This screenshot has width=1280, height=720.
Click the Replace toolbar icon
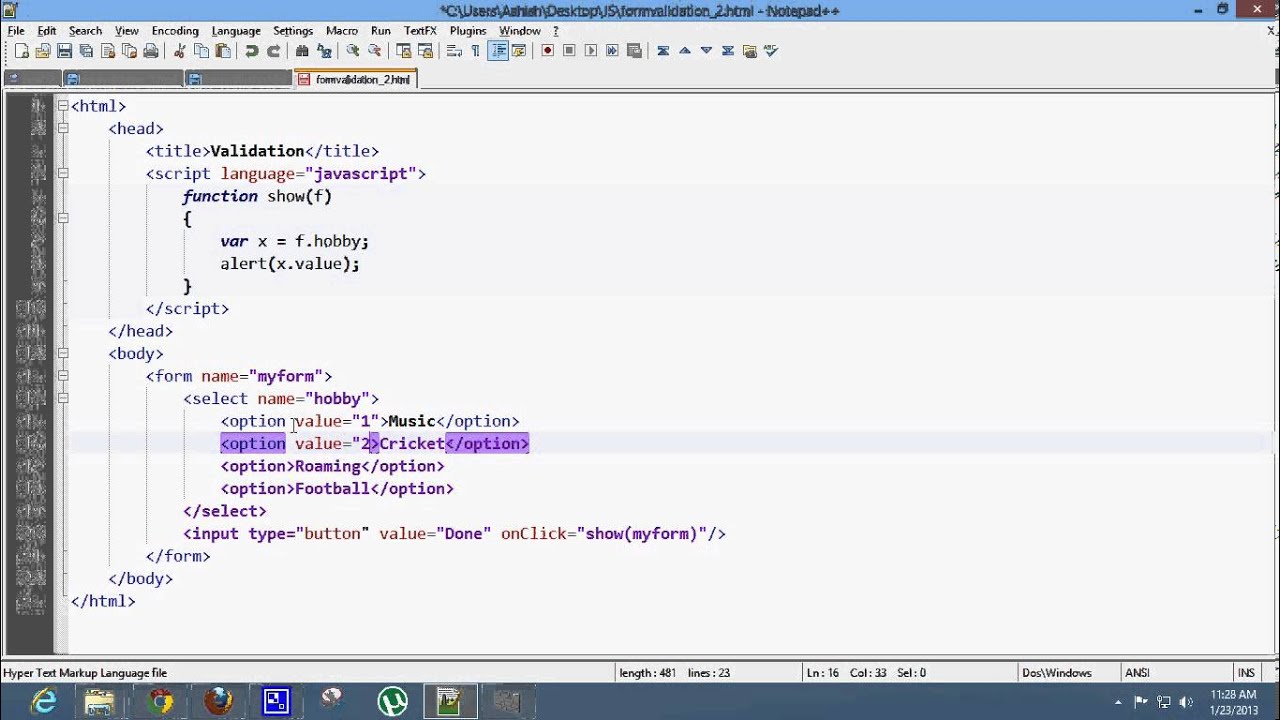324,51
